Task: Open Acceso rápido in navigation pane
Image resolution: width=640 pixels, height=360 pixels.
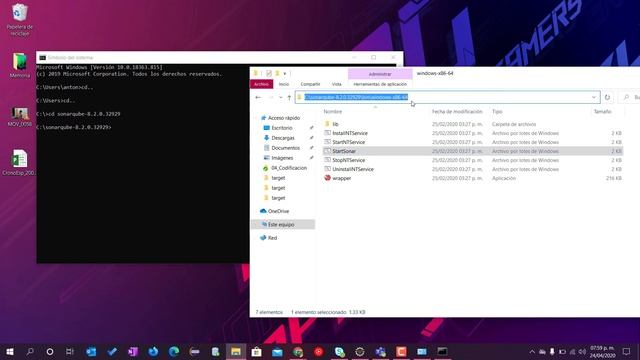Action: point(284,118)
